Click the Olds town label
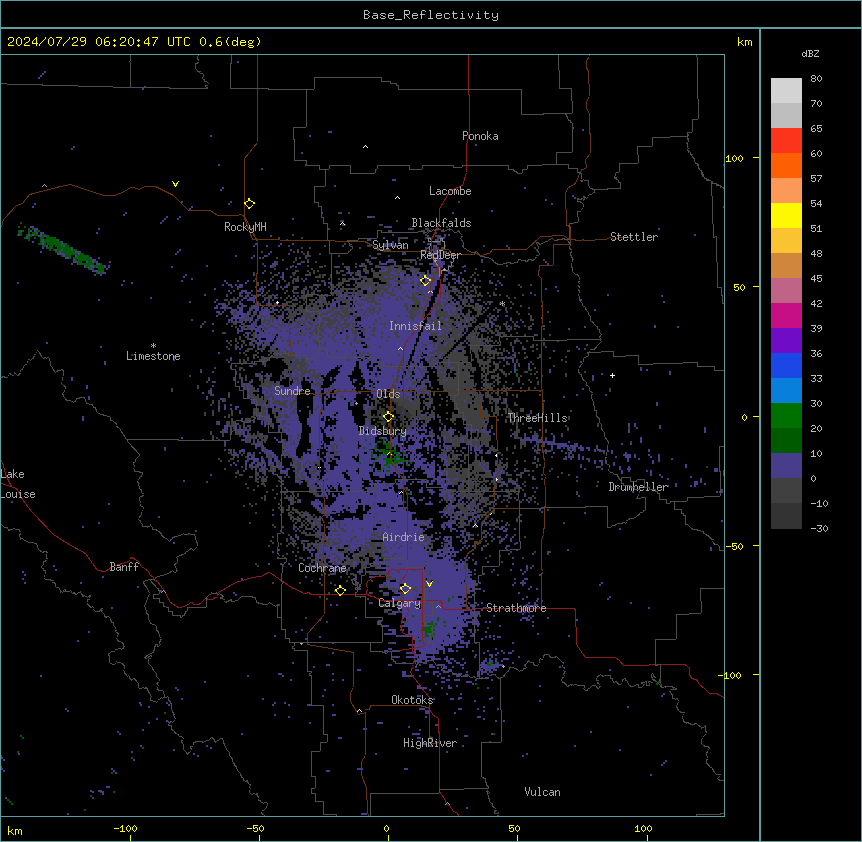 point(388,394)
